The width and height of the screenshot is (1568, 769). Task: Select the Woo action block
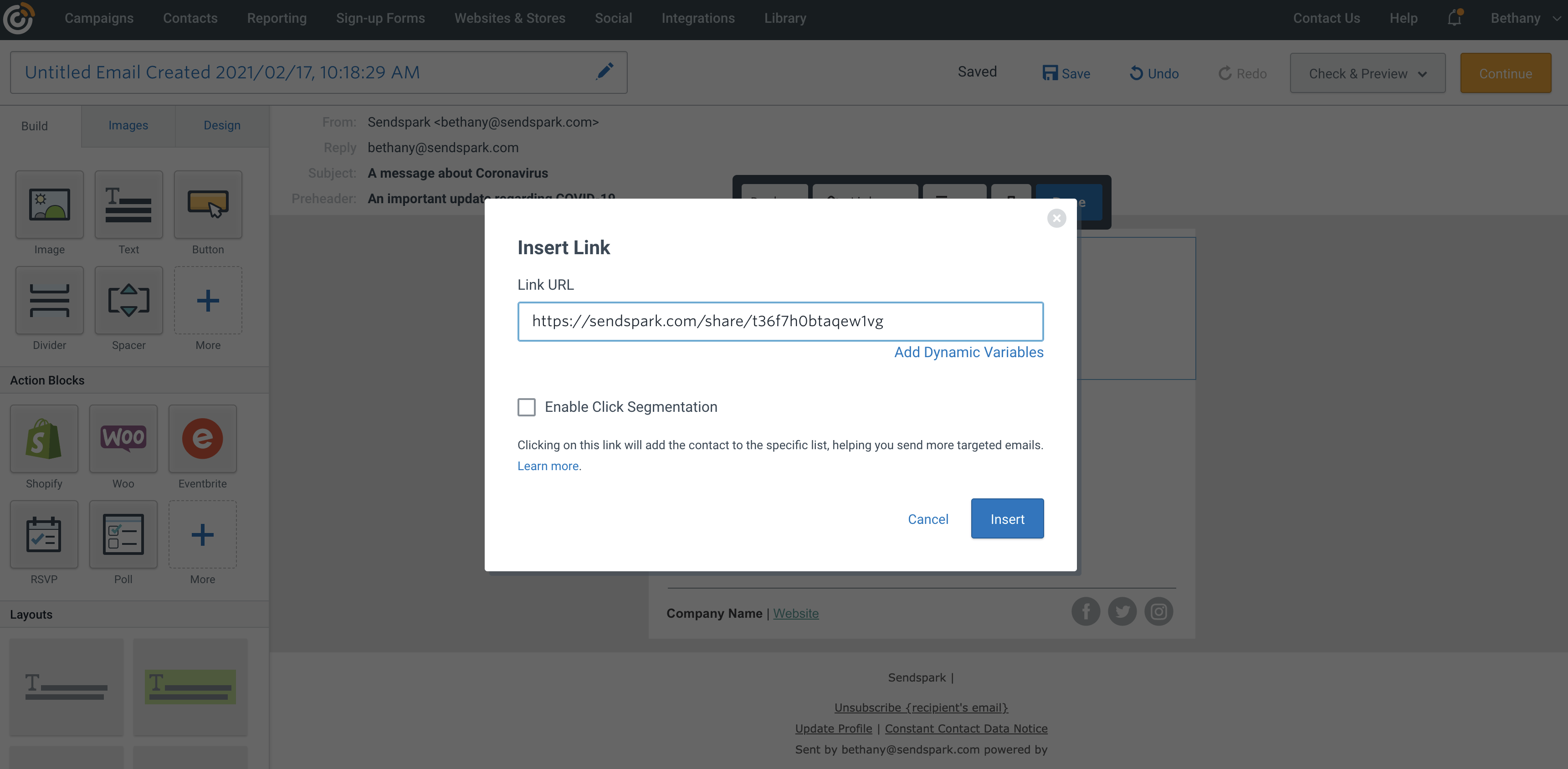click(x=123, y=438)
